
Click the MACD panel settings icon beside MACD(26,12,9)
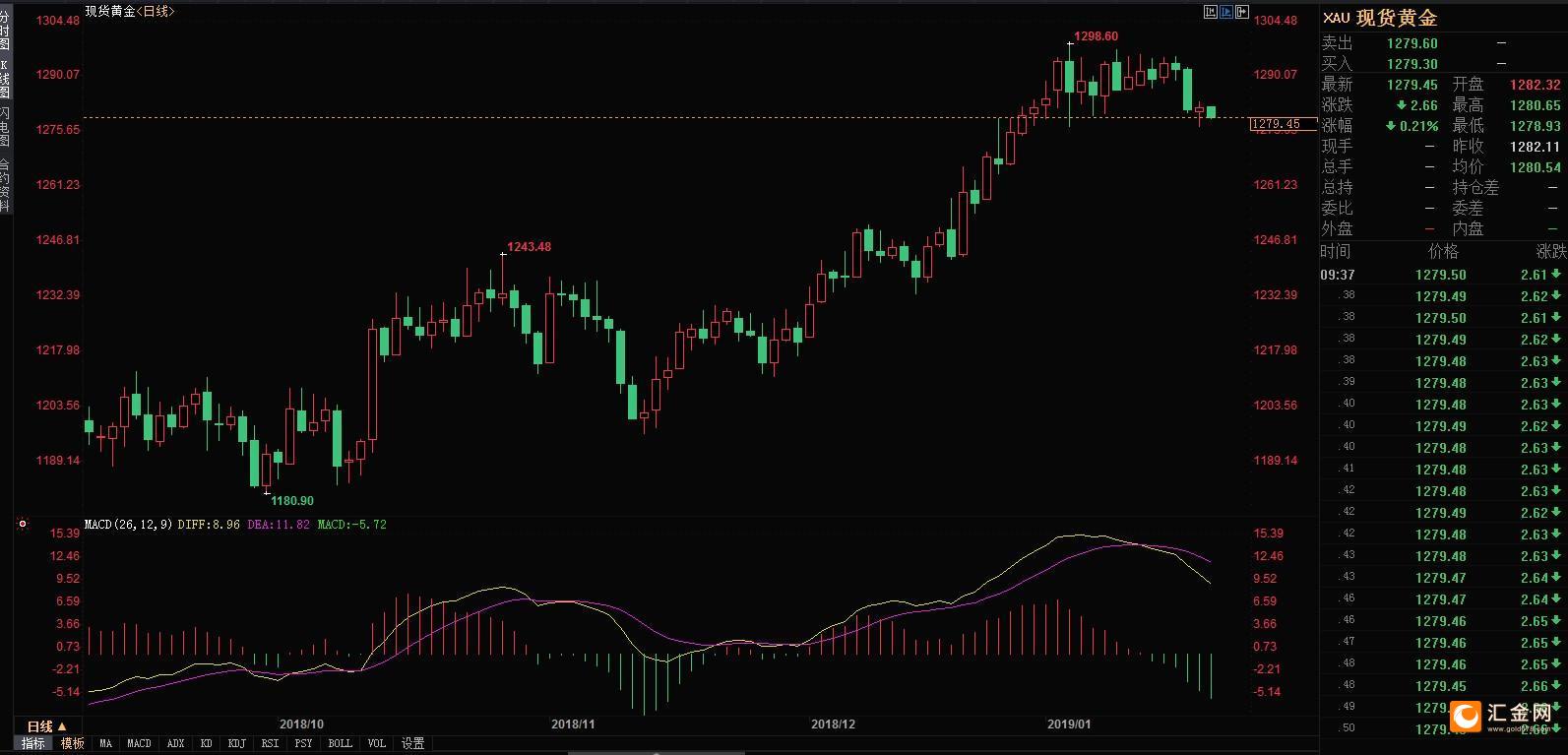pyautogui.click(x=22, y=525)
